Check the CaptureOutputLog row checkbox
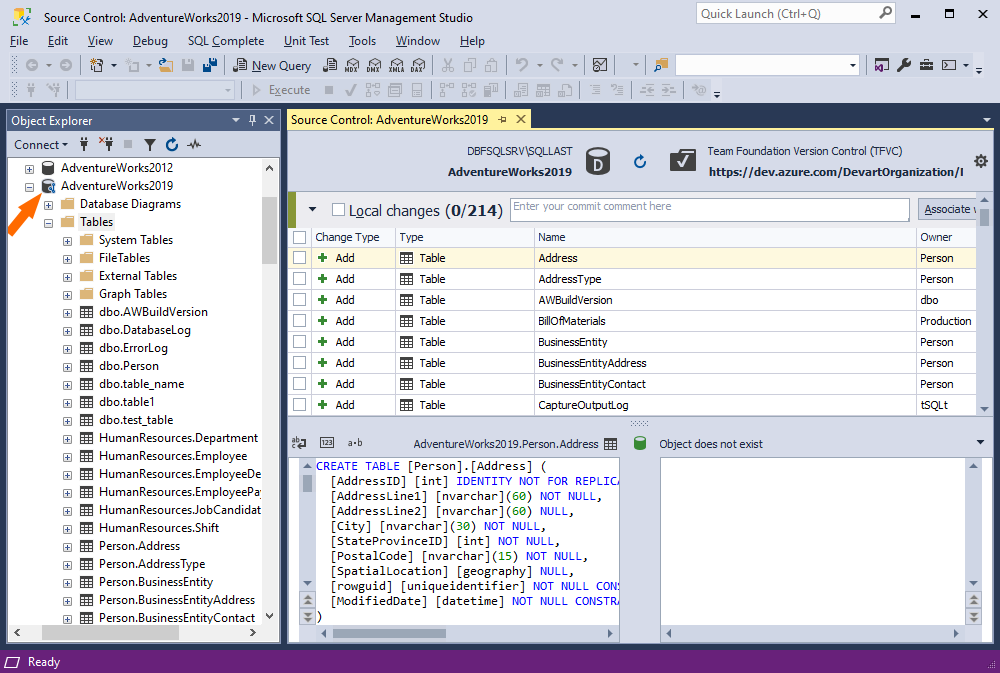The width and height of the screenshot is (1000, 673). point(299,405)
